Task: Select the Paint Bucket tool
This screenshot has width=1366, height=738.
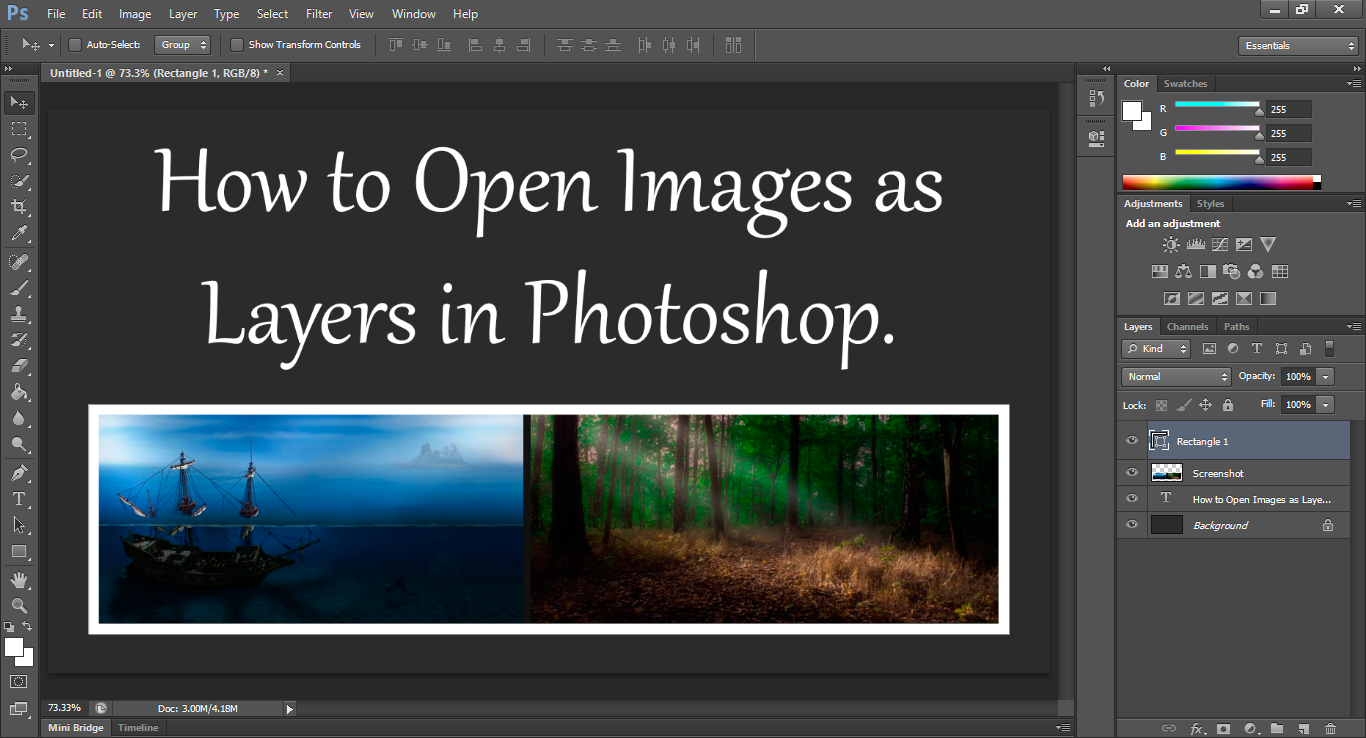Action: 19,392
